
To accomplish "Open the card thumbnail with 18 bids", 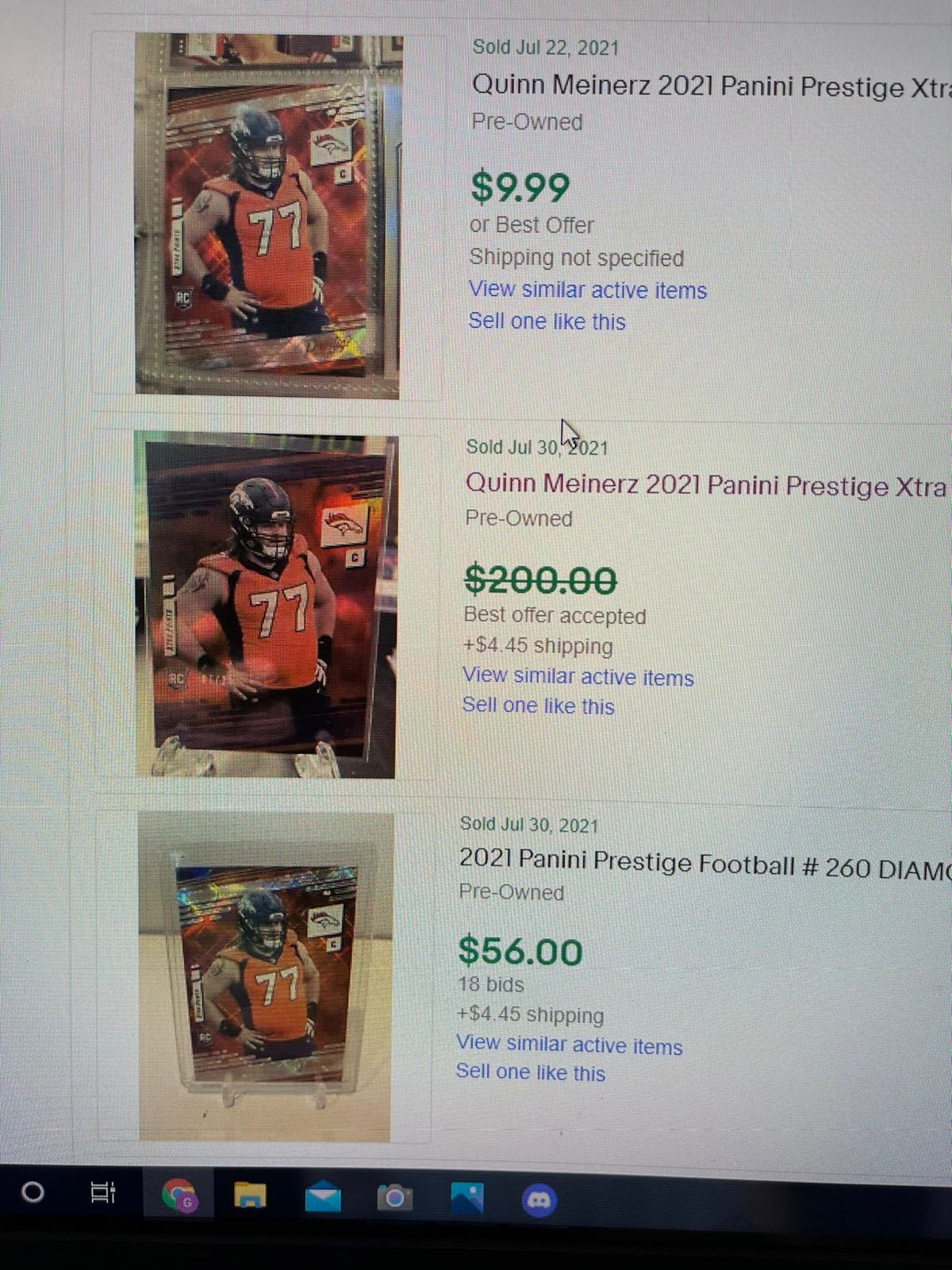I will (x=266, y=977).
